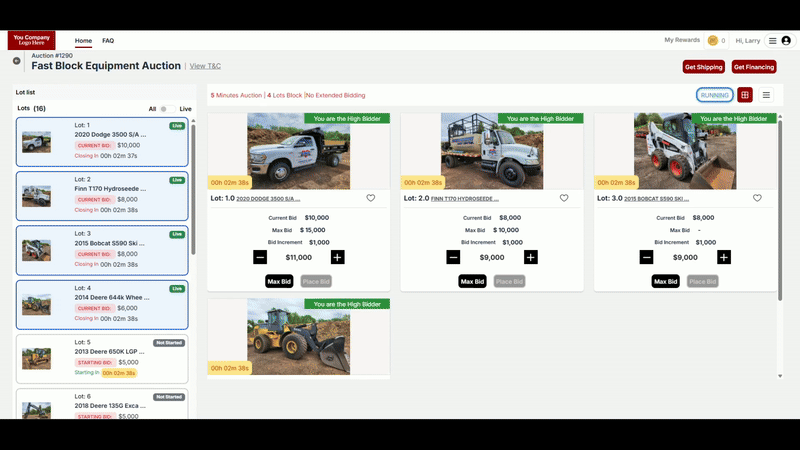Image resolution: width=800 pixels, height=450 pixels.
Task: Click Dodge truck photo on Lot 1.0 card
Action: (298, 151)
